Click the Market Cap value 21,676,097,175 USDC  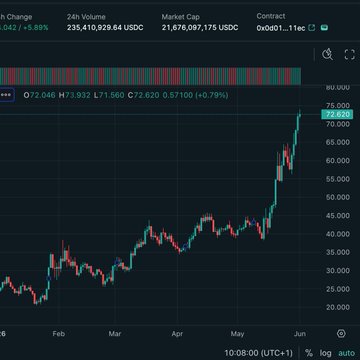click(200, 28)
